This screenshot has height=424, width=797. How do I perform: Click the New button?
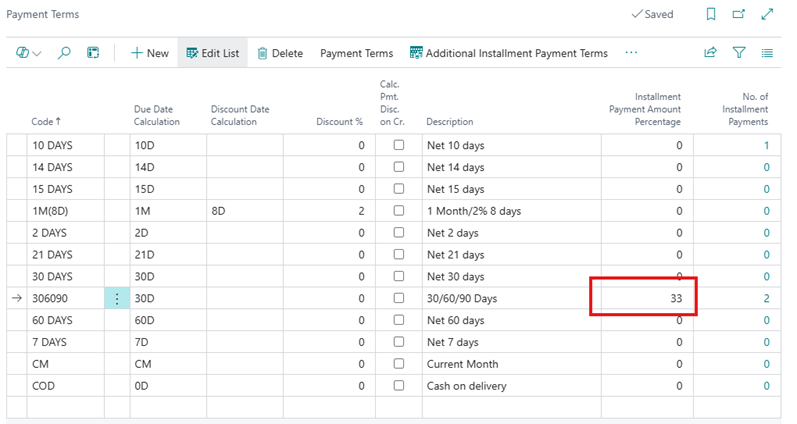[x=149, y=53]
